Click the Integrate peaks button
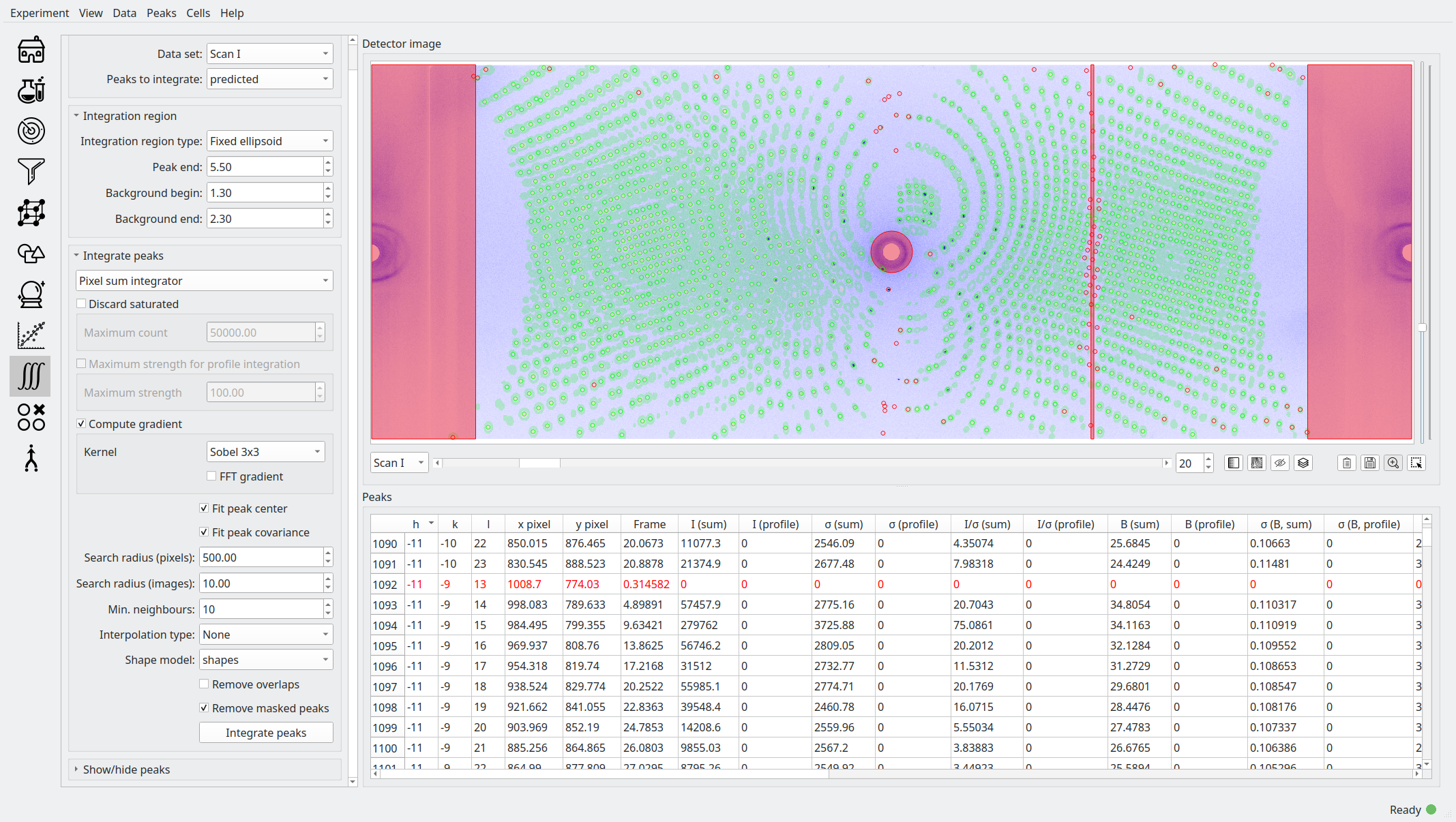This screenshot has height=822, width=1456. [266, 733]
